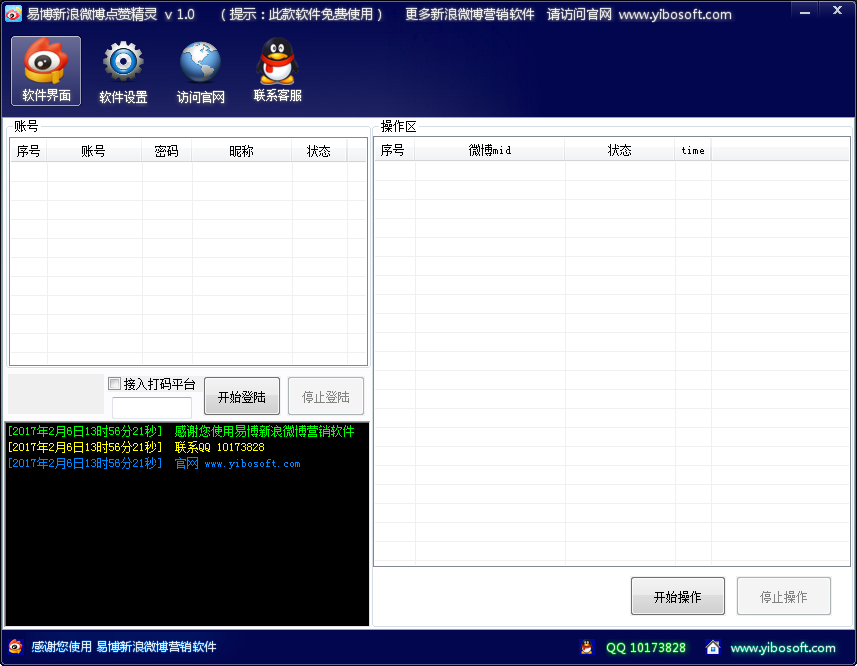Click the home icon in status bar
Screen dimensions: 857x666
(x=713, y=647)
